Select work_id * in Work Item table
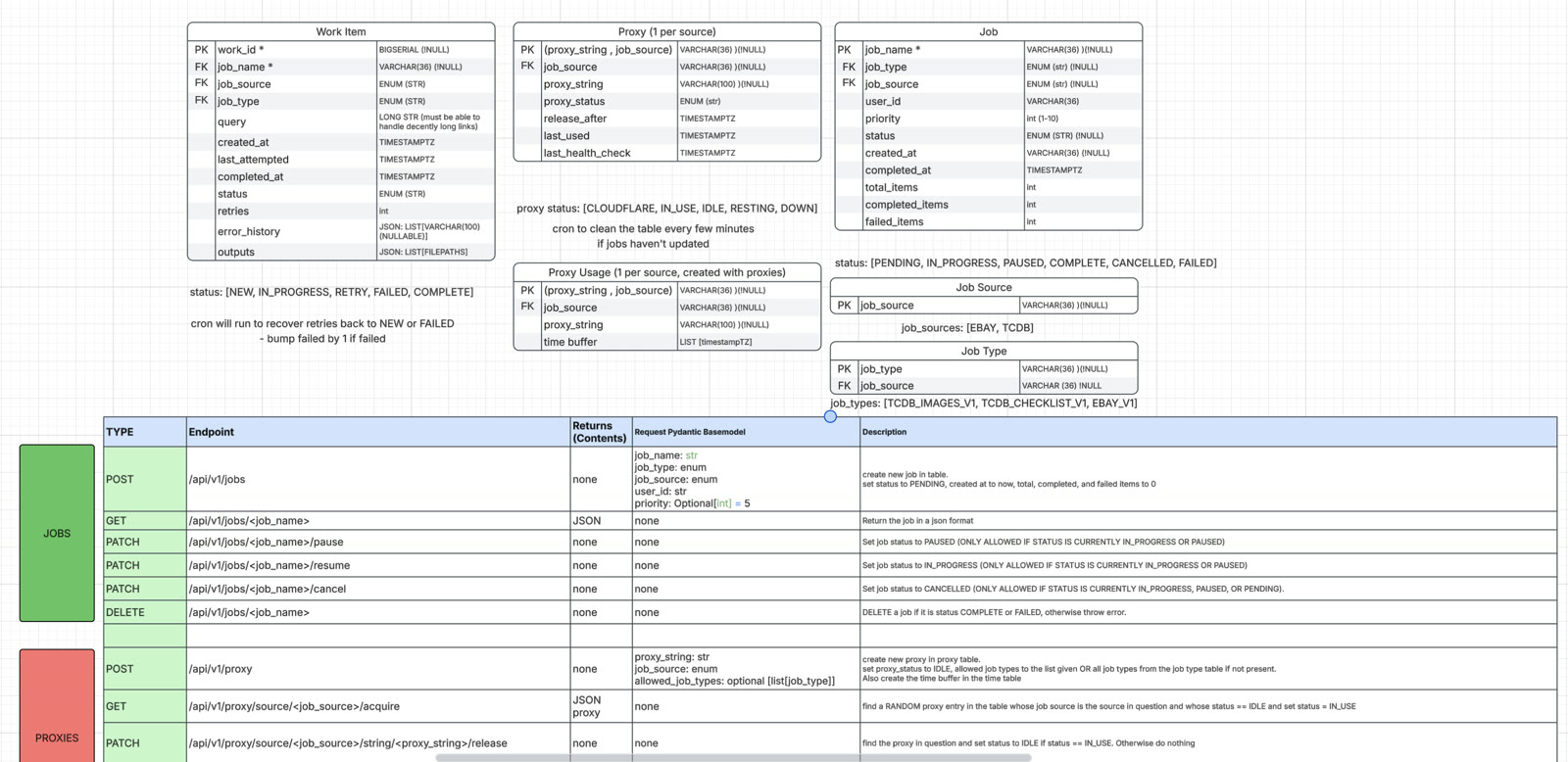 pyautogui.click(x=296, y=50)
